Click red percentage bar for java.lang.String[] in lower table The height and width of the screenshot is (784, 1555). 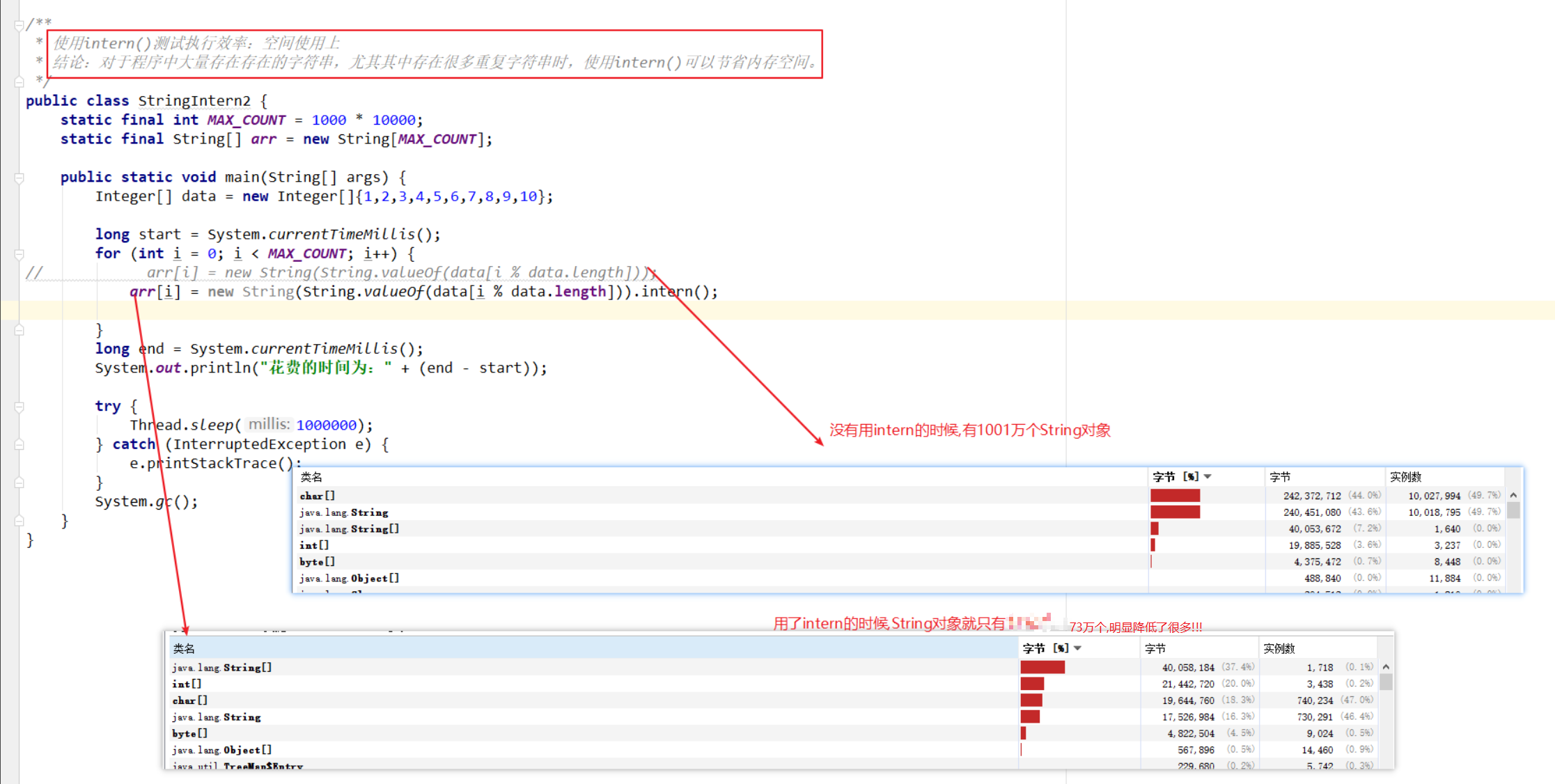[1042, 668]
